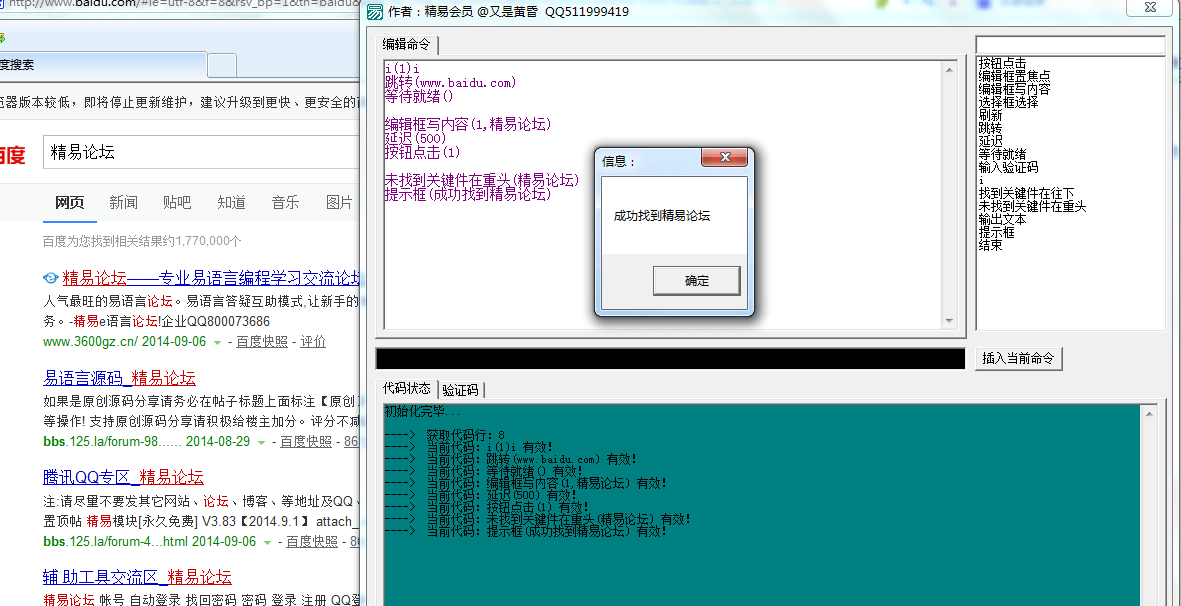Click the 插入当前命令 button

tap(1018, 358)
